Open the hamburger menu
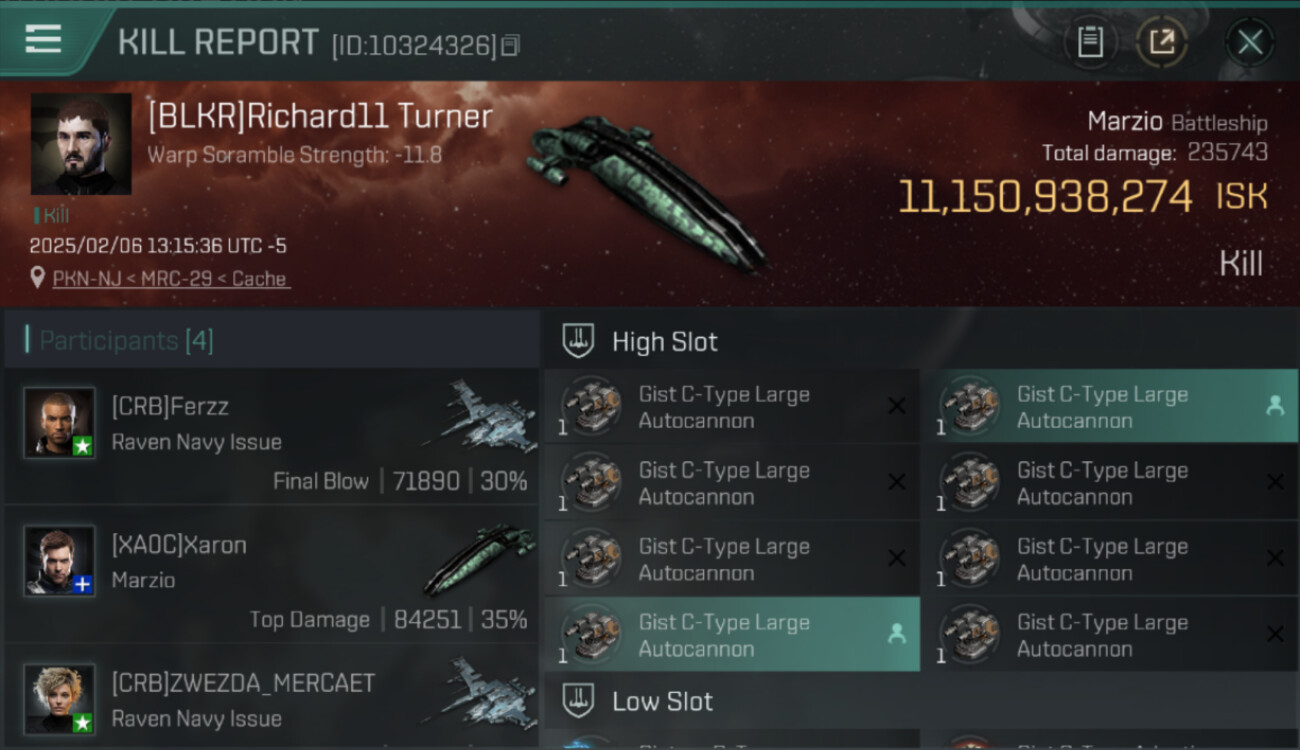This screenshot has width=1300, height=750. click(43, 40)
